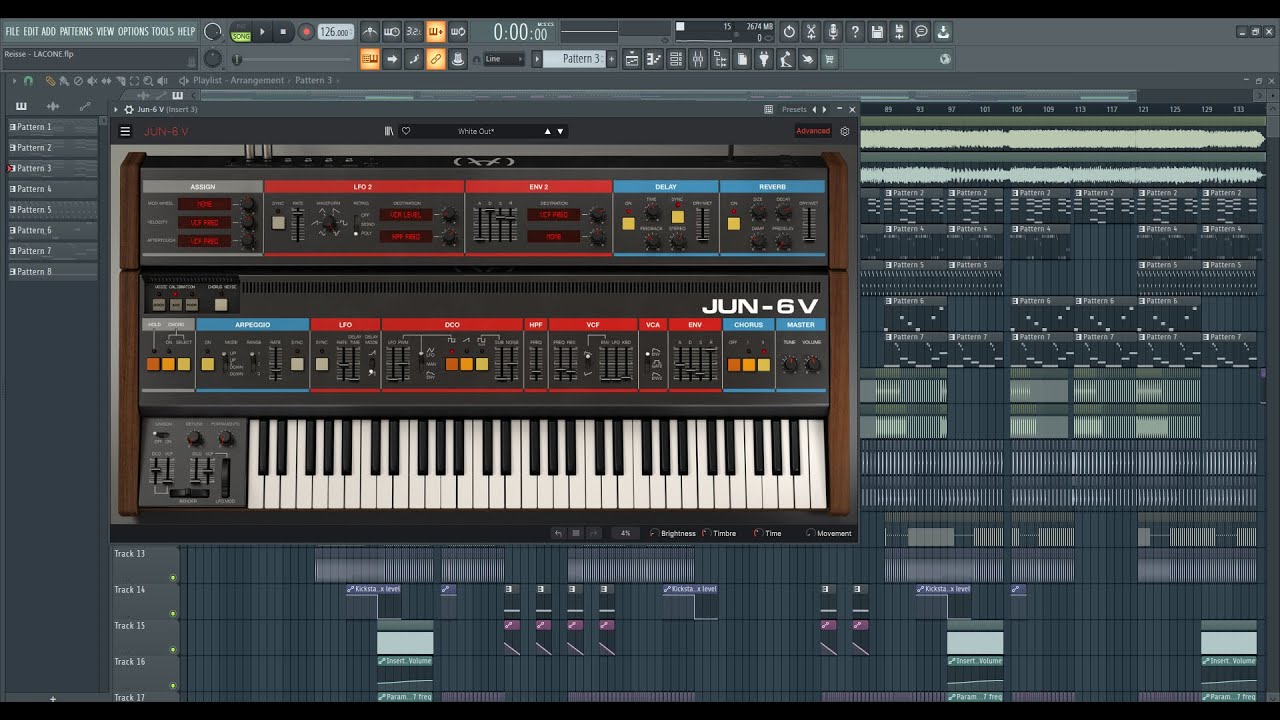Open the tempo tapper icon
Screen dimensions: 1280x720
(786, 59)
